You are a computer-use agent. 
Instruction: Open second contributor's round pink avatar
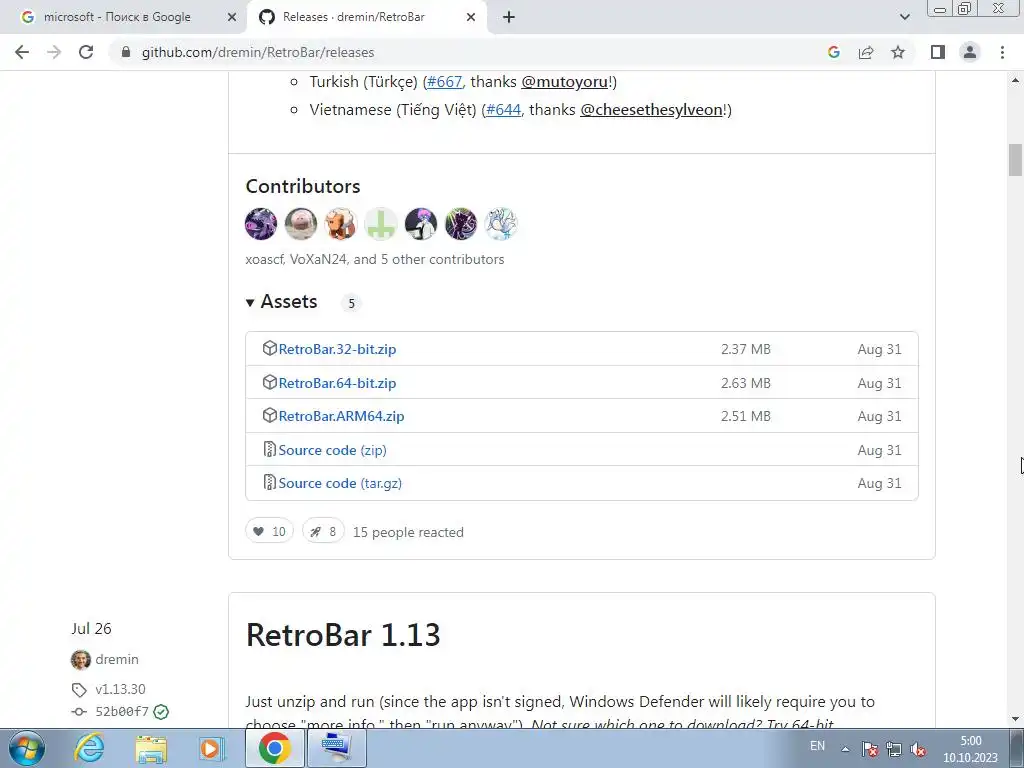click(x=300, y=224)
